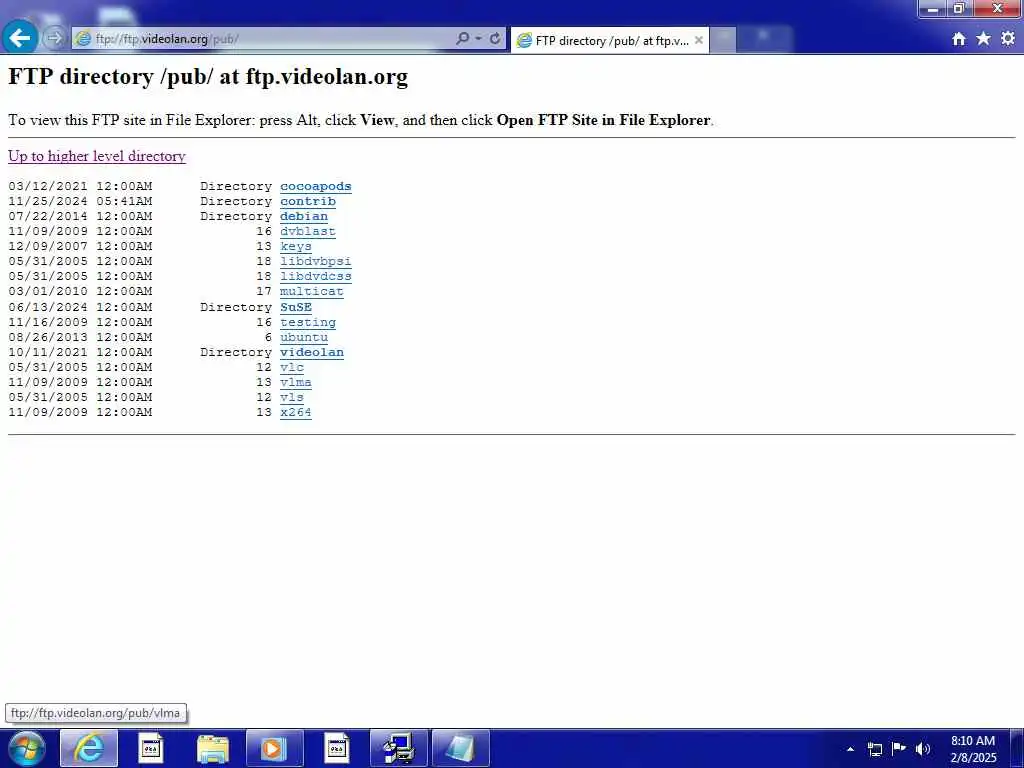The height and width of the screenshot is (768, 1024).
Task: Show hidden tray icons arrow
Action: coord(850,749)
